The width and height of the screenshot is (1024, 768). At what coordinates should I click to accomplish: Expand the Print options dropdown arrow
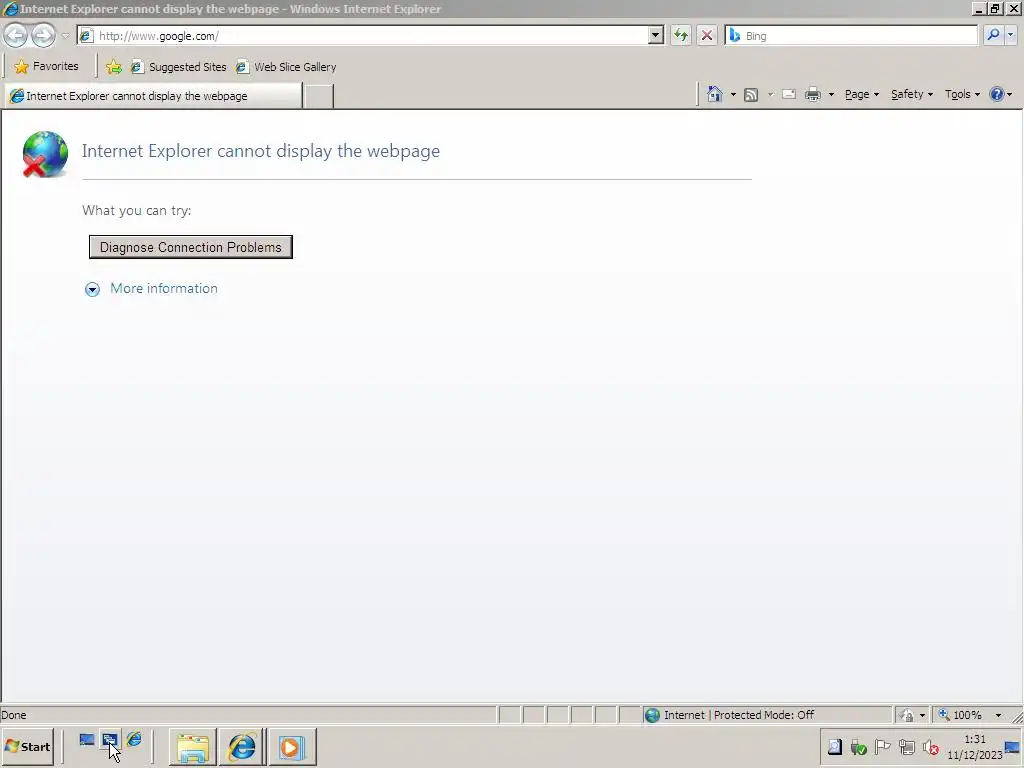click(831, 95)
